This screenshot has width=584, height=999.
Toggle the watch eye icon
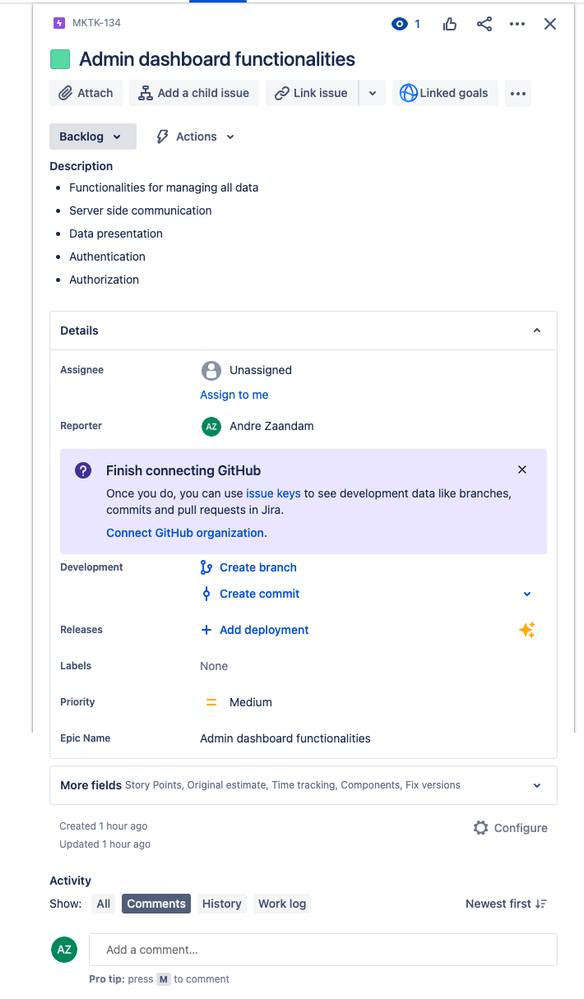click(399, 24)
